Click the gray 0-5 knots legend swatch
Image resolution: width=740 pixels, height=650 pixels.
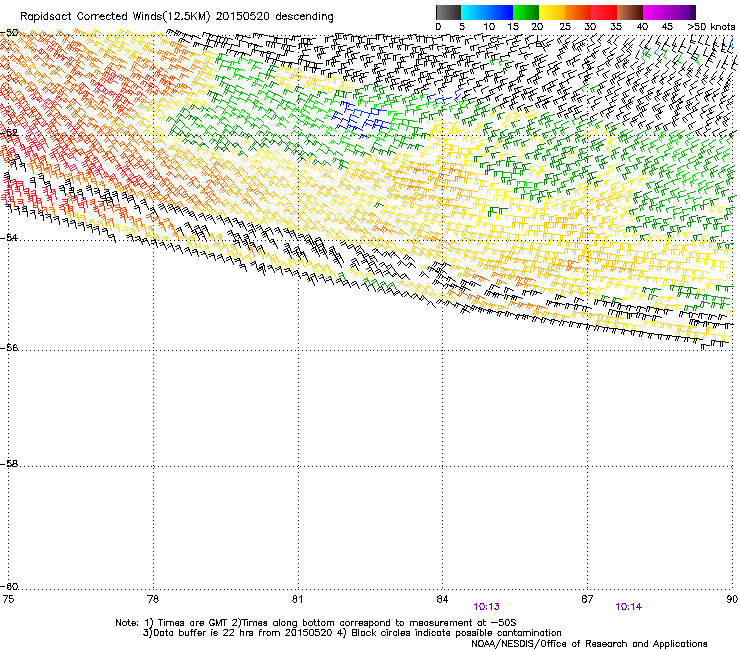[448, 12]
